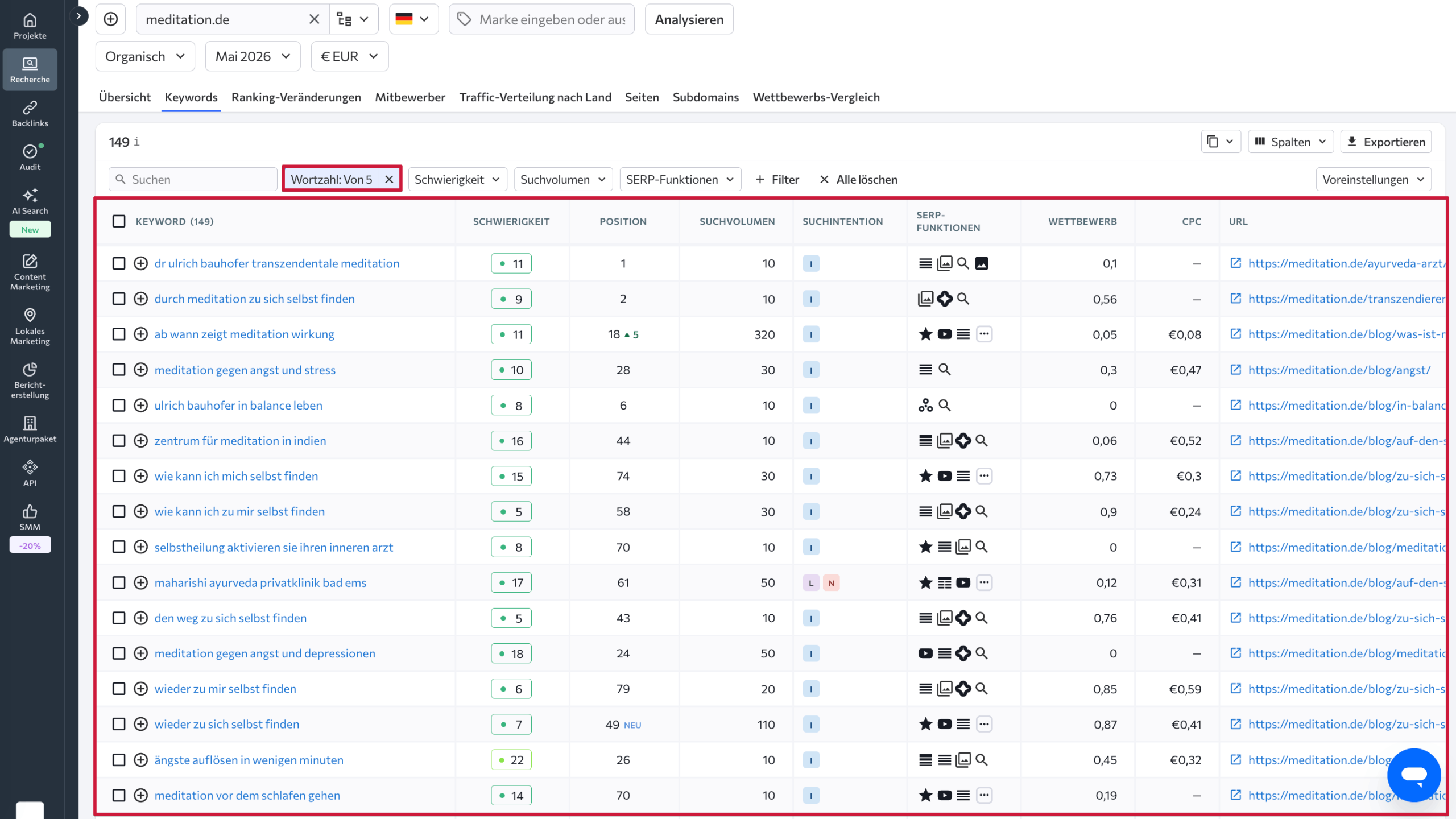Open the Mai 2026 date dropdown
Viewport: 1456px width, 819px height.
pos(253,56)
